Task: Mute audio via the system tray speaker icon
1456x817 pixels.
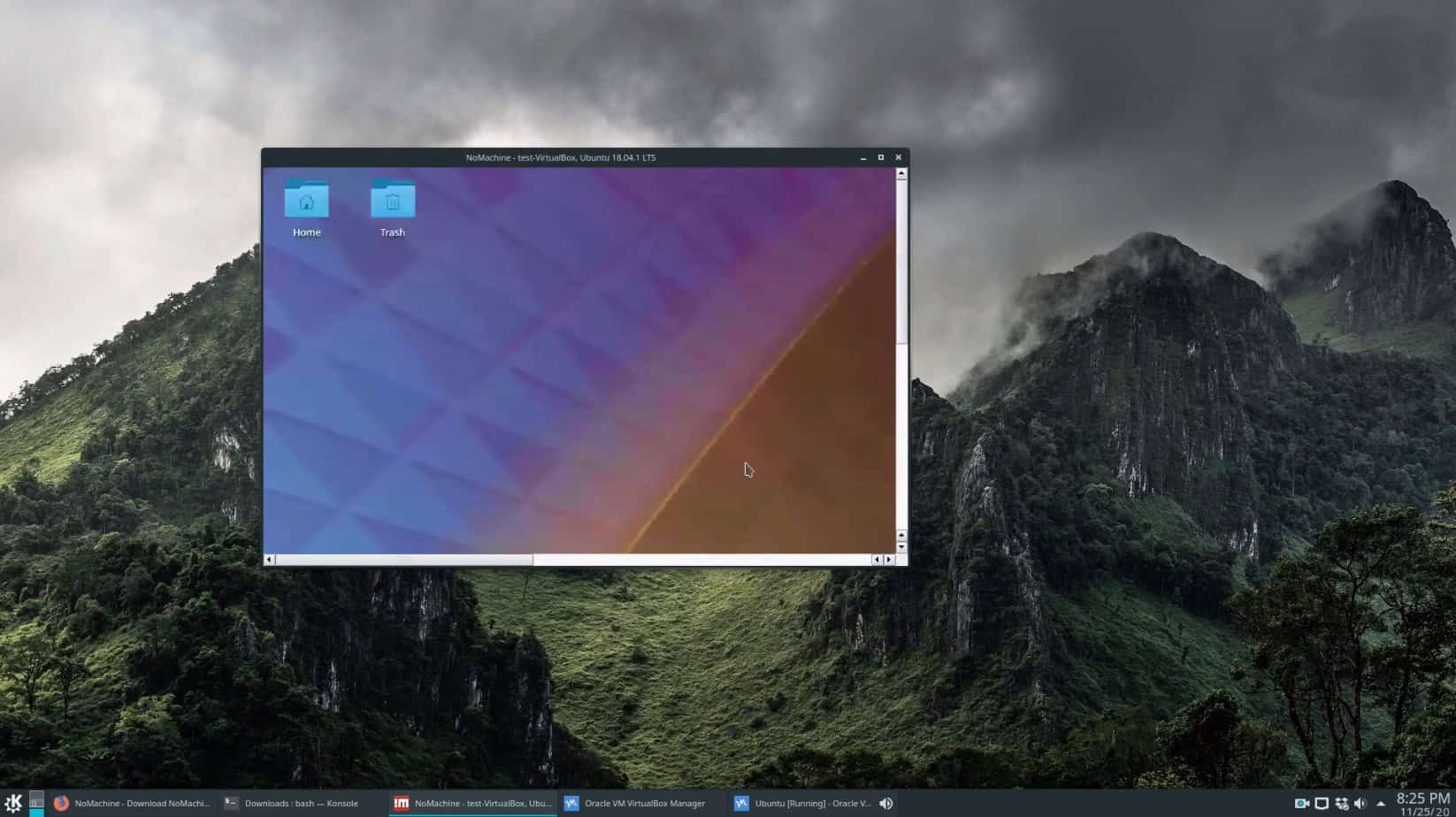Action: 1361,803
